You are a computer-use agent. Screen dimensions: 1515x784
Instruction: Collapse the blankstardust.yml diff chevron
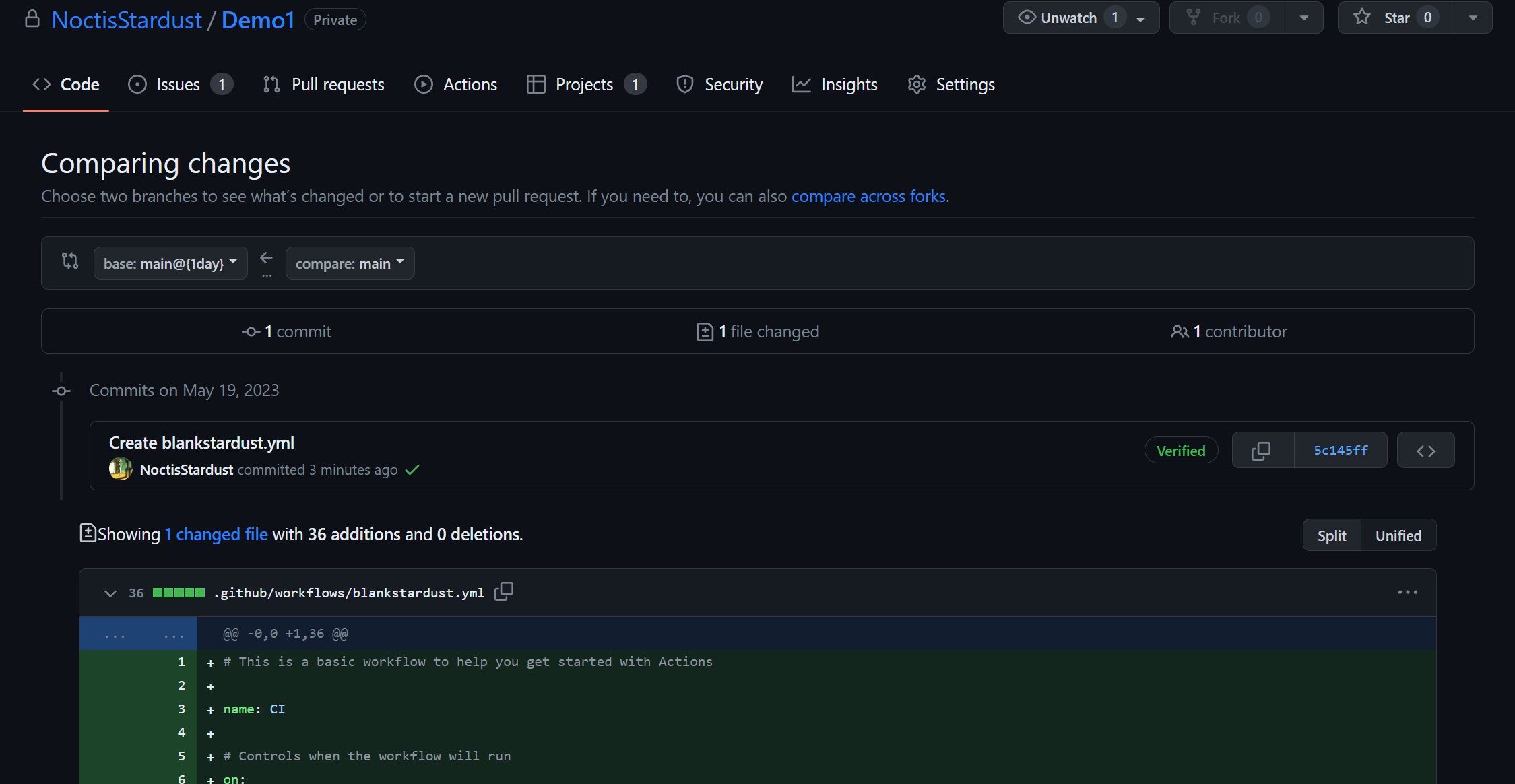[x=110, y=593]
